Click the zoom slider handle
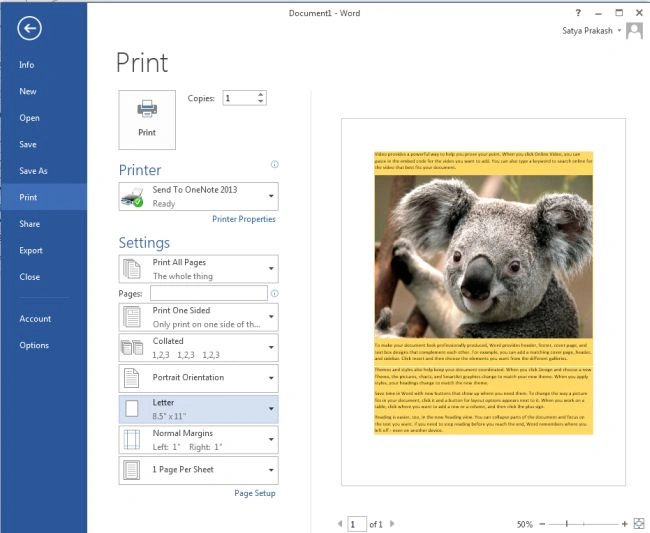Image resolution: width=650 pixels, height=533 pixels. click(x=567, y=524)
